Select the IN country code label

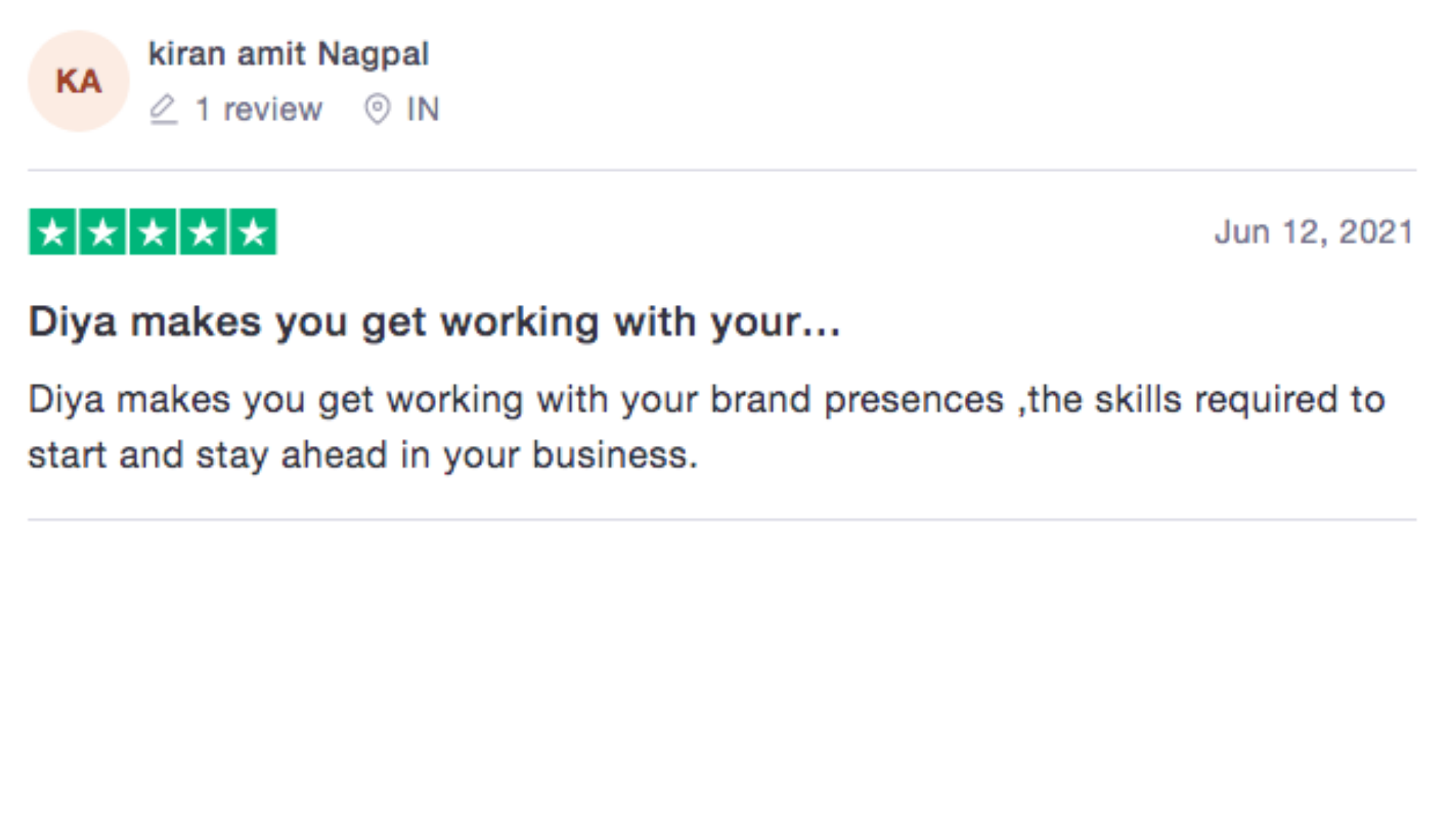[x=422, y=109]
